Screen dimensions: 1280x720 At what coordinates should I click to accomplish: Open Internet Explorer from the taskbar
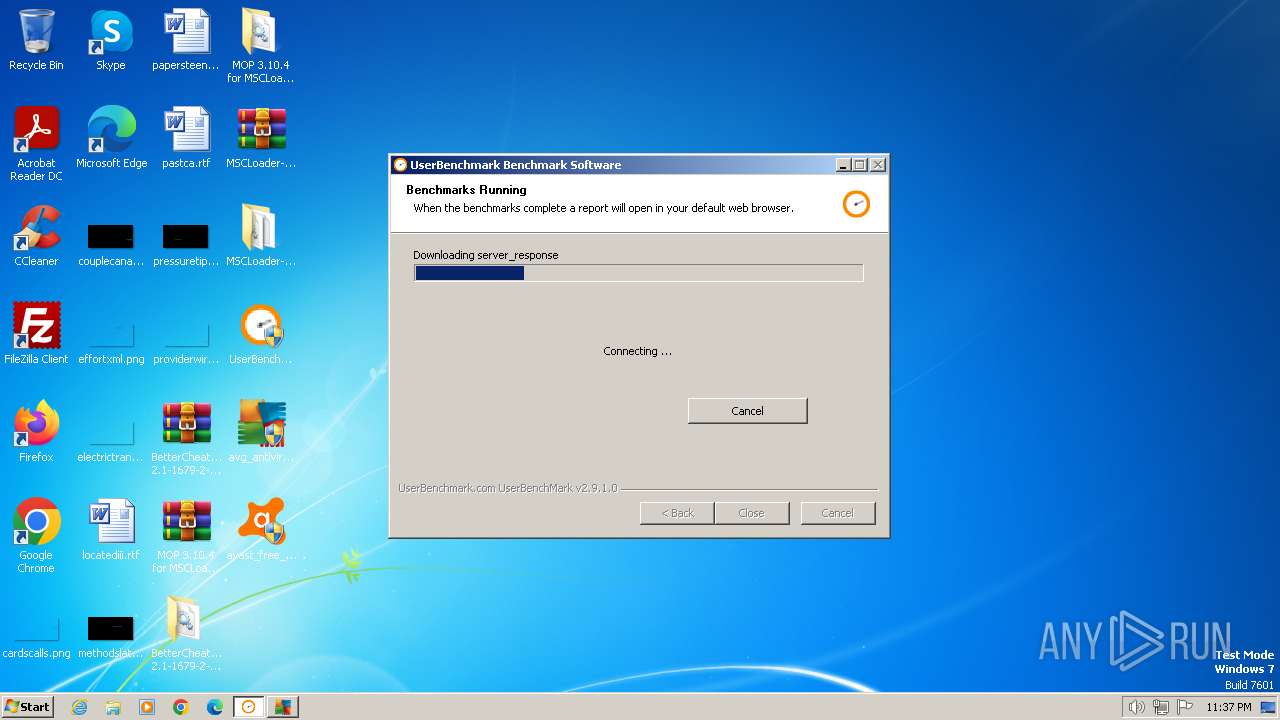tap(80, 707)
